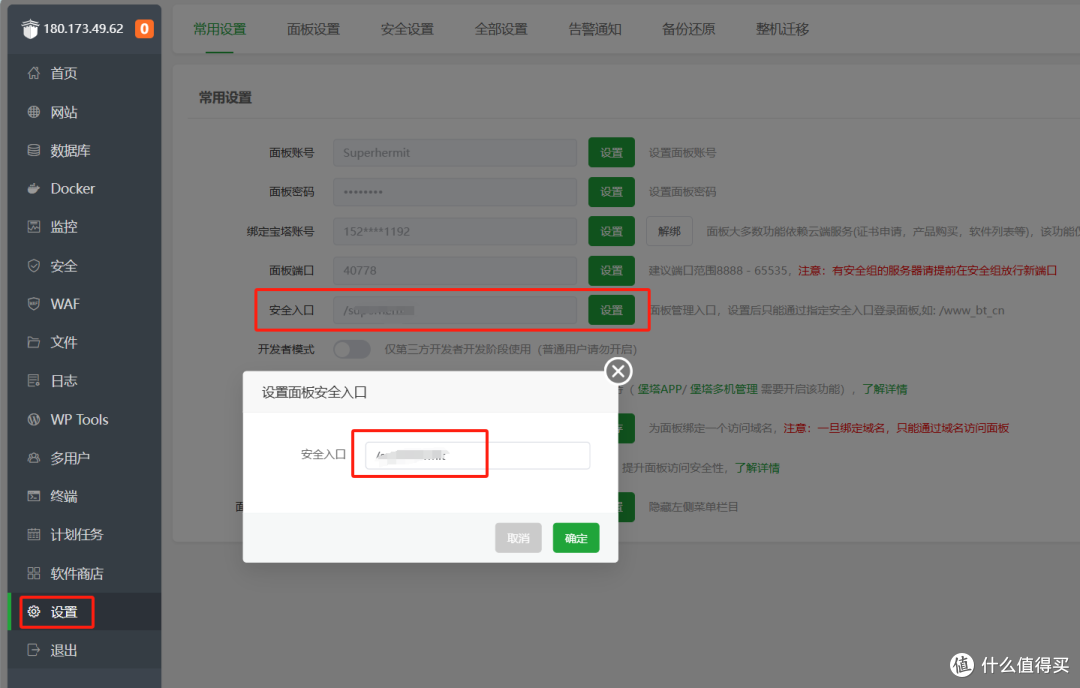Screen dimensions: 1080x688
Task: Click 设置 button for 面板密码
Action: coord(611,191)
